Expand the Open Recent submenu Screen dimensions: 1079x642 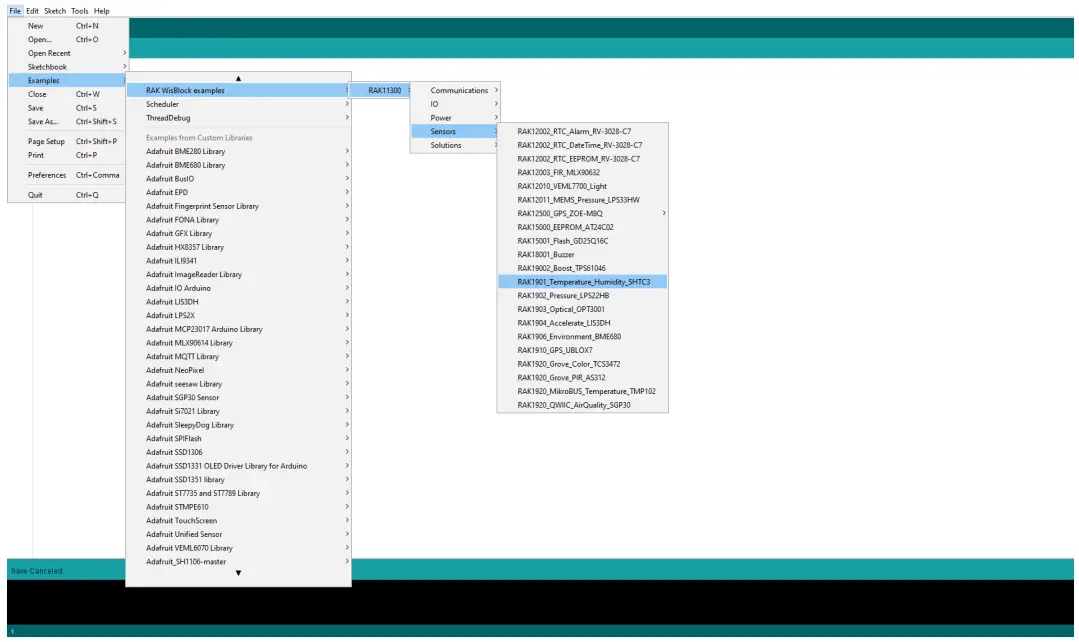67,53
